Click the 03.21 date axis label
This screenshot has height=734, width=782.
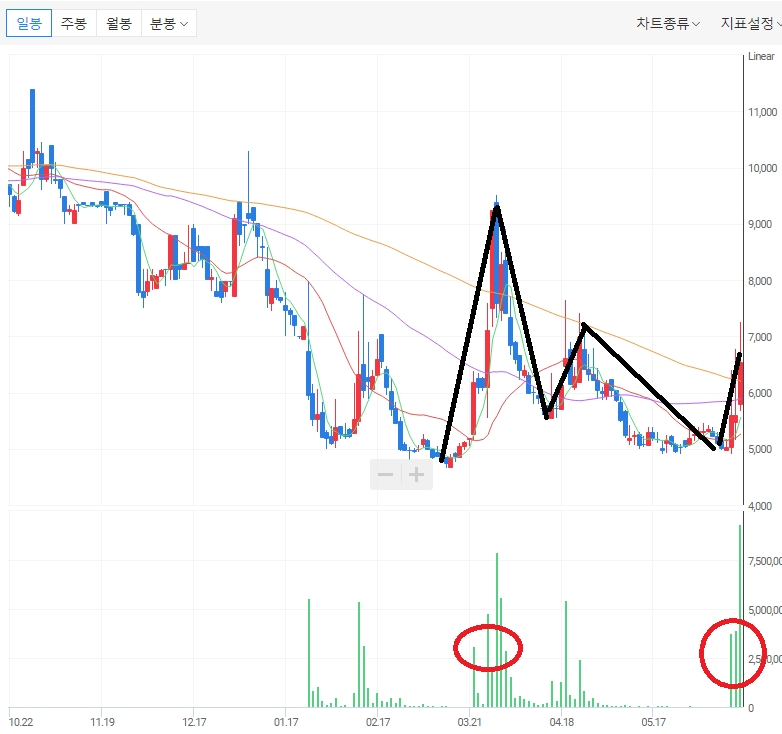(x=469, y=722)
